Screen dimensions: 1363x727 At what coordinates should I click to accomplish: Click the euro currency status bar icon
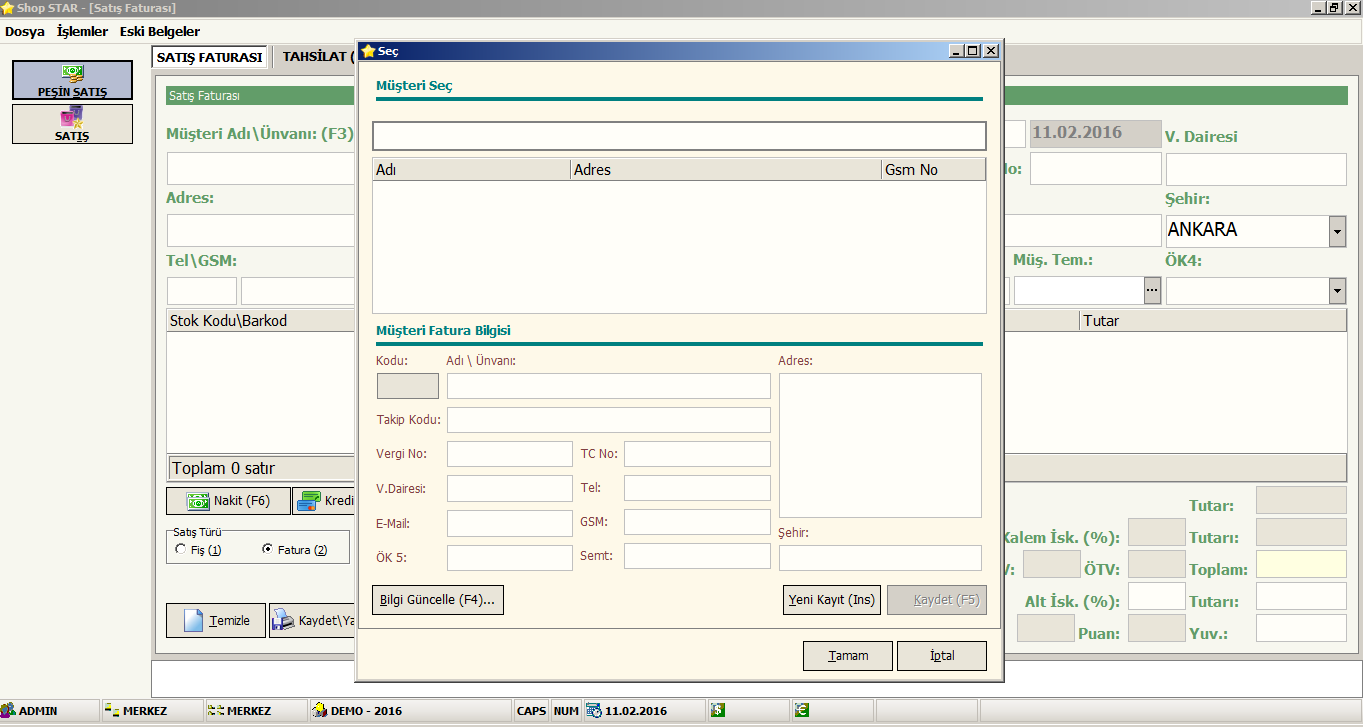(x=801, y=710)
